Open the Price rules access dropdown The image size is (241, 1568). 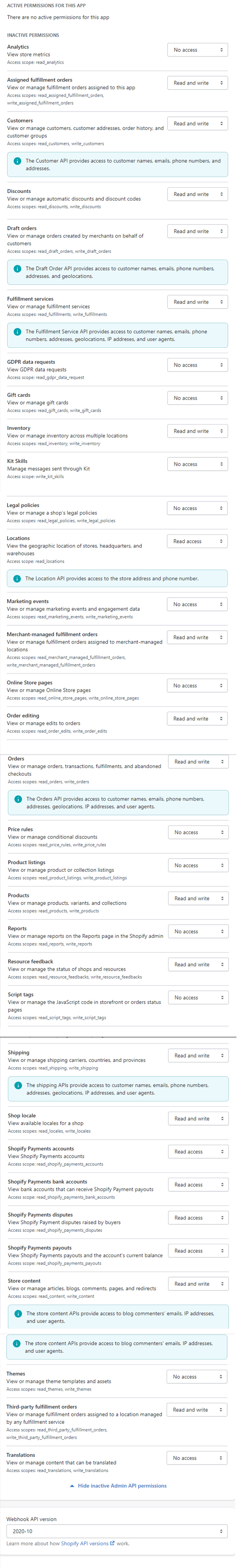pyautogui.click(x=199, y=833)
